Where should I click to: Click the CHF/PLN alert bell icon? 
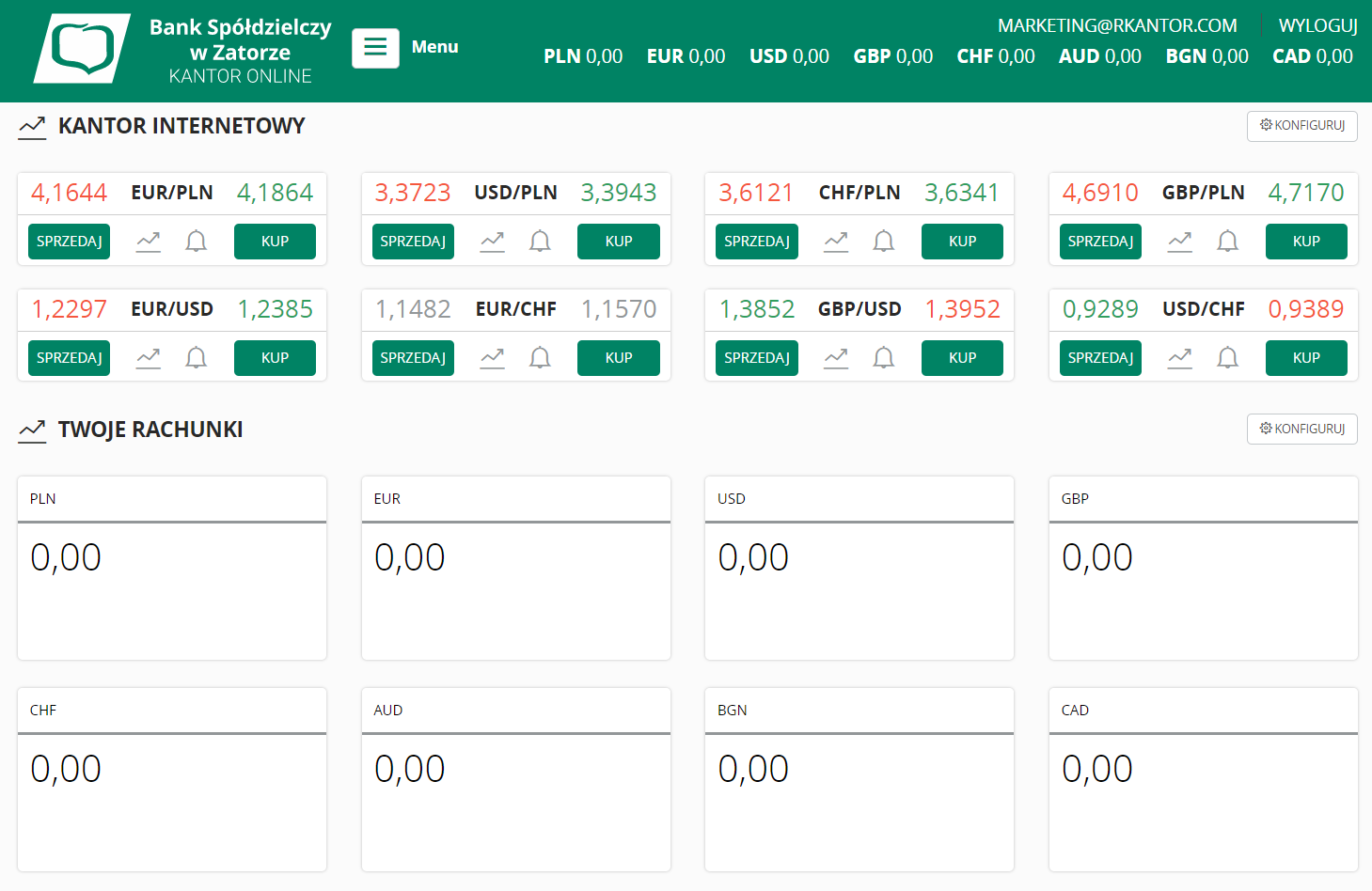pyautogui.click(x=883, y=242)
